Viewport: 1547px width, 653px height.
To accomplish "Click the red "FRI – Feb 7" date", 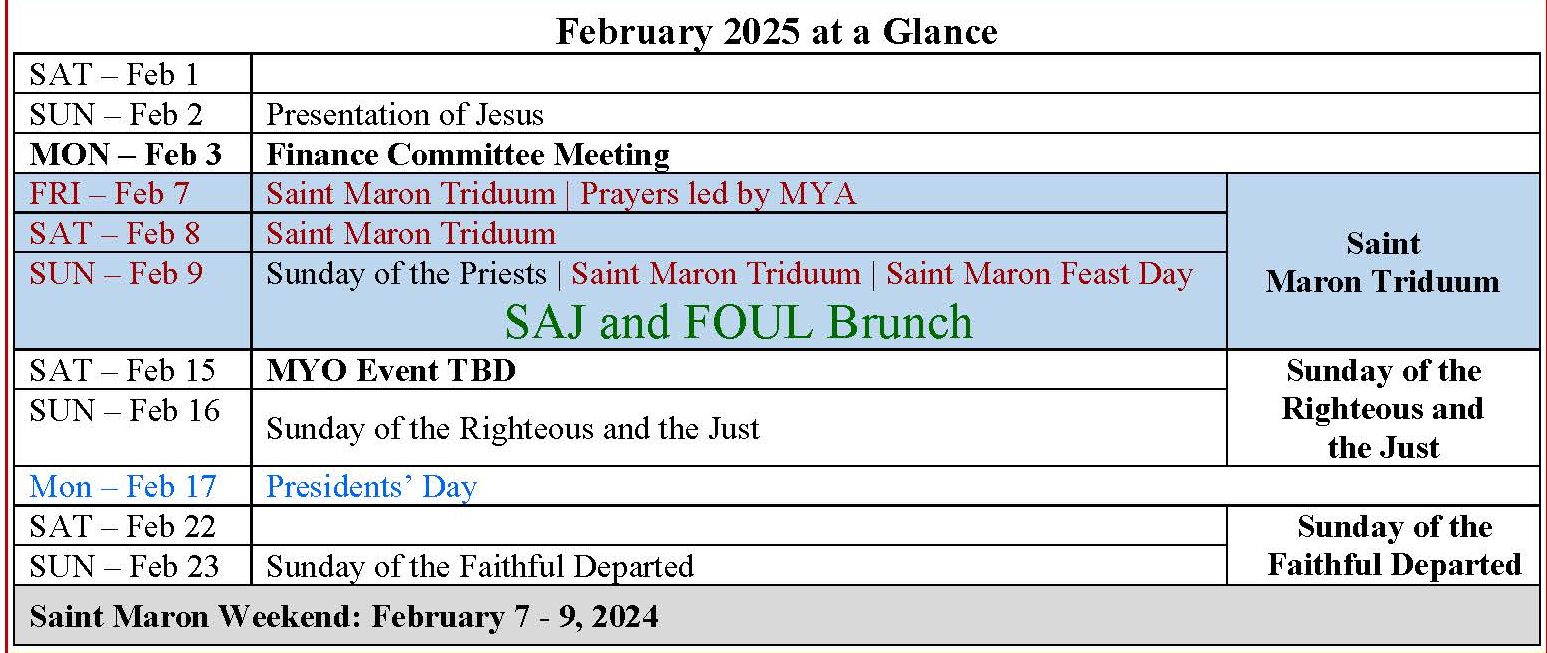I will pyautogui.click(x=109, y=193).
